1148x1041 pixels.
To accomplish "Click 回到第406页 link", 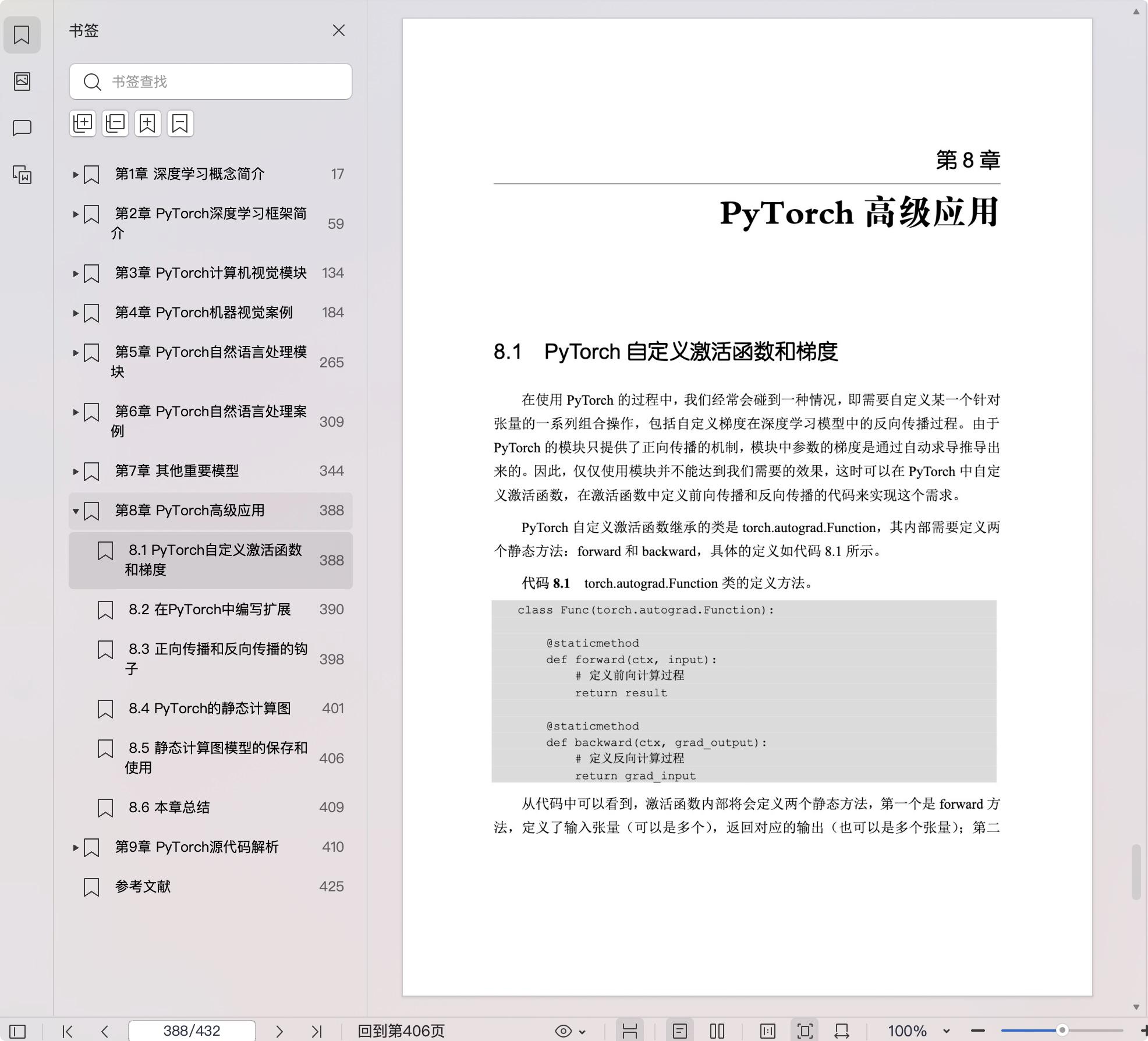I will click(401, 1031).
